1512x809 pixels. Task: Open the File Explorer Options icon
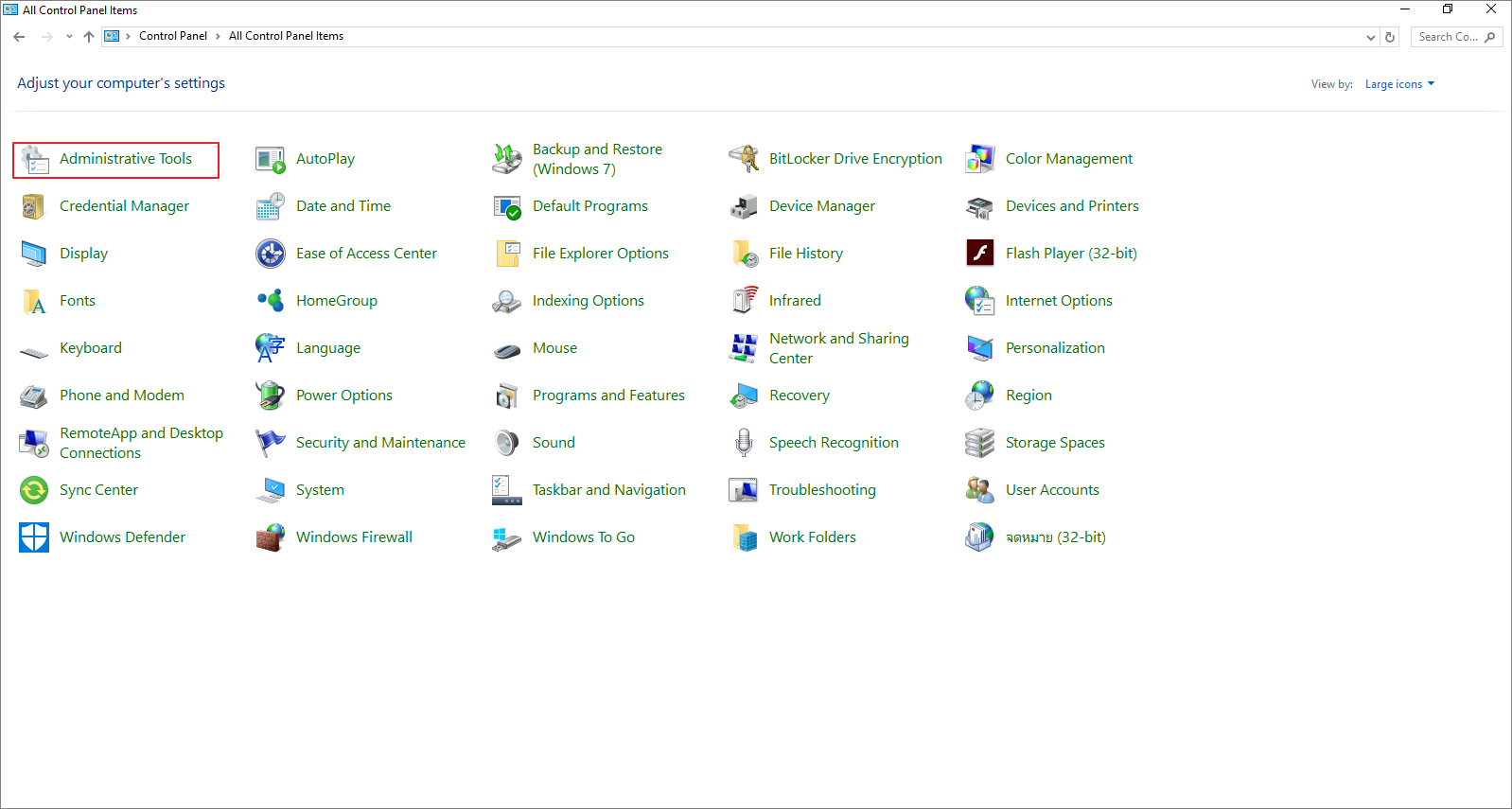pyautogui.click(x=507, y=254)
